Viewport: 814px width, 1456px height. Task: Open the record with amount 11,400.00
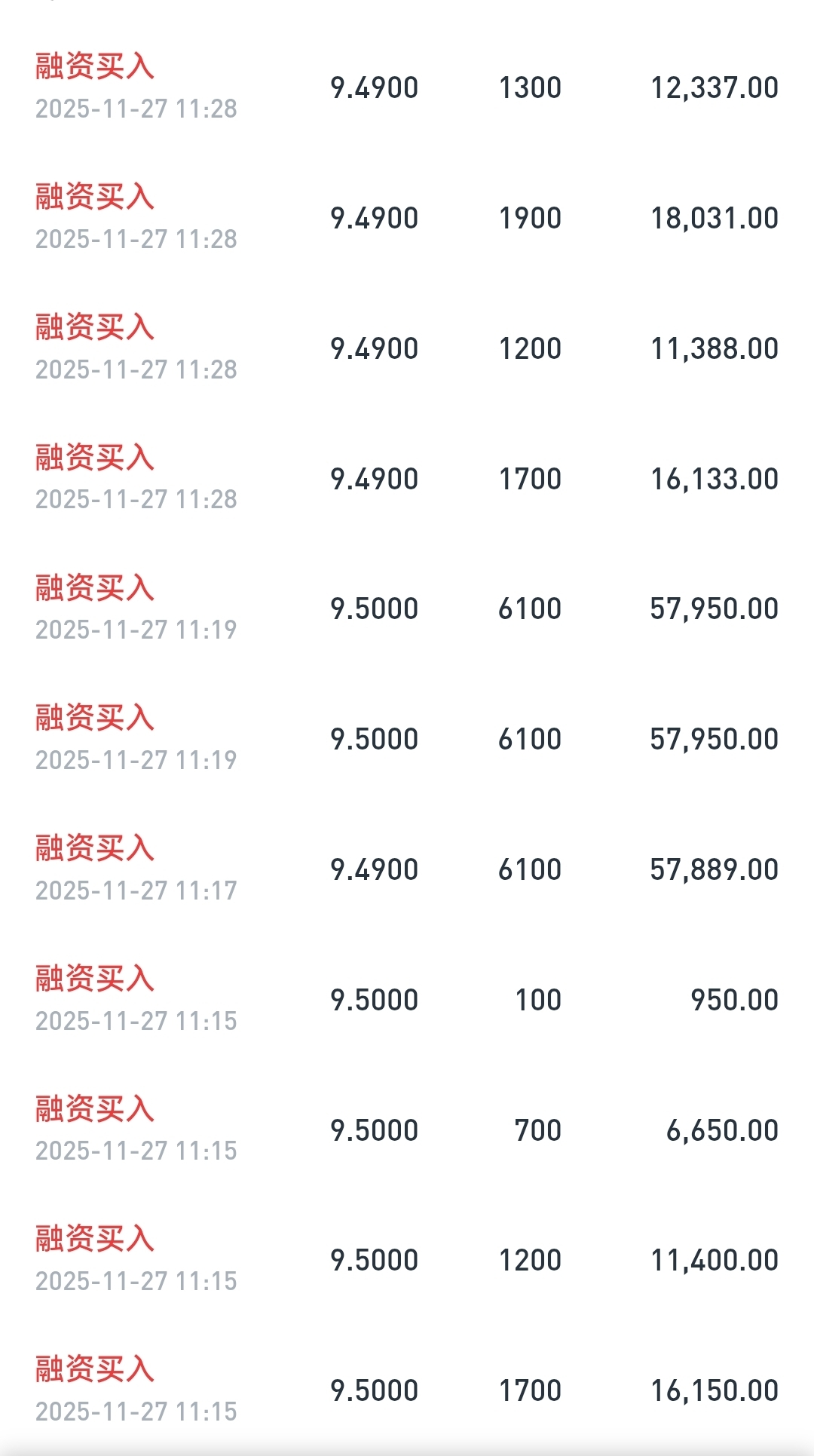click(407, 1261)
